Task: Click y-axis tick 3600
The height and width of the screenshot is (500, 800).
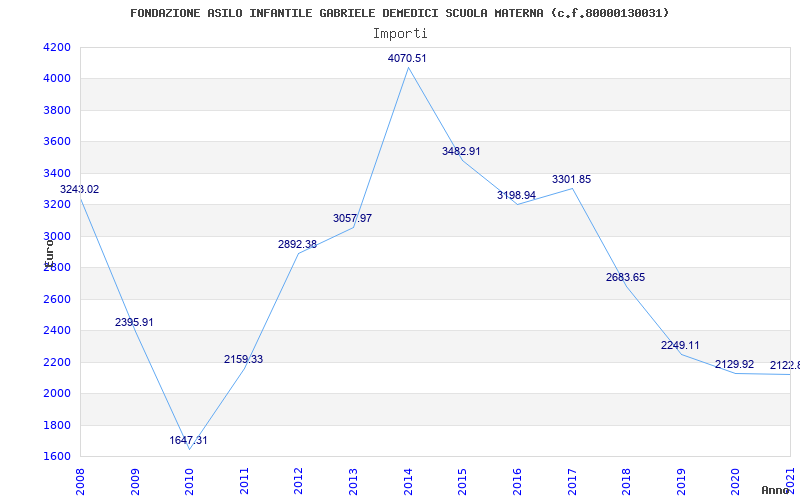Action: tap(55, 142)
